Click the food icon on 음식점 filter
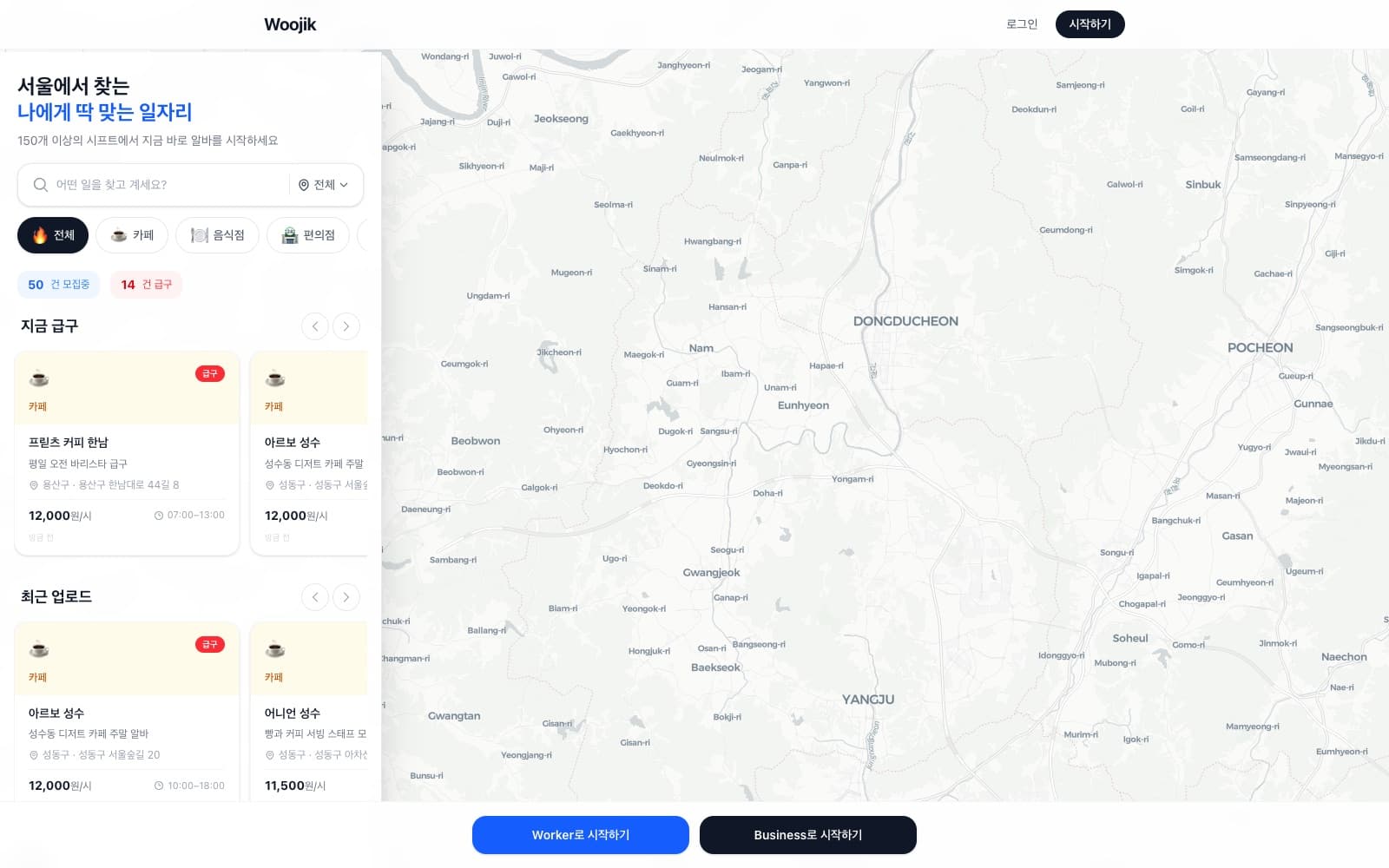This screenshot has height=868, width=1389. coord(197,234)
